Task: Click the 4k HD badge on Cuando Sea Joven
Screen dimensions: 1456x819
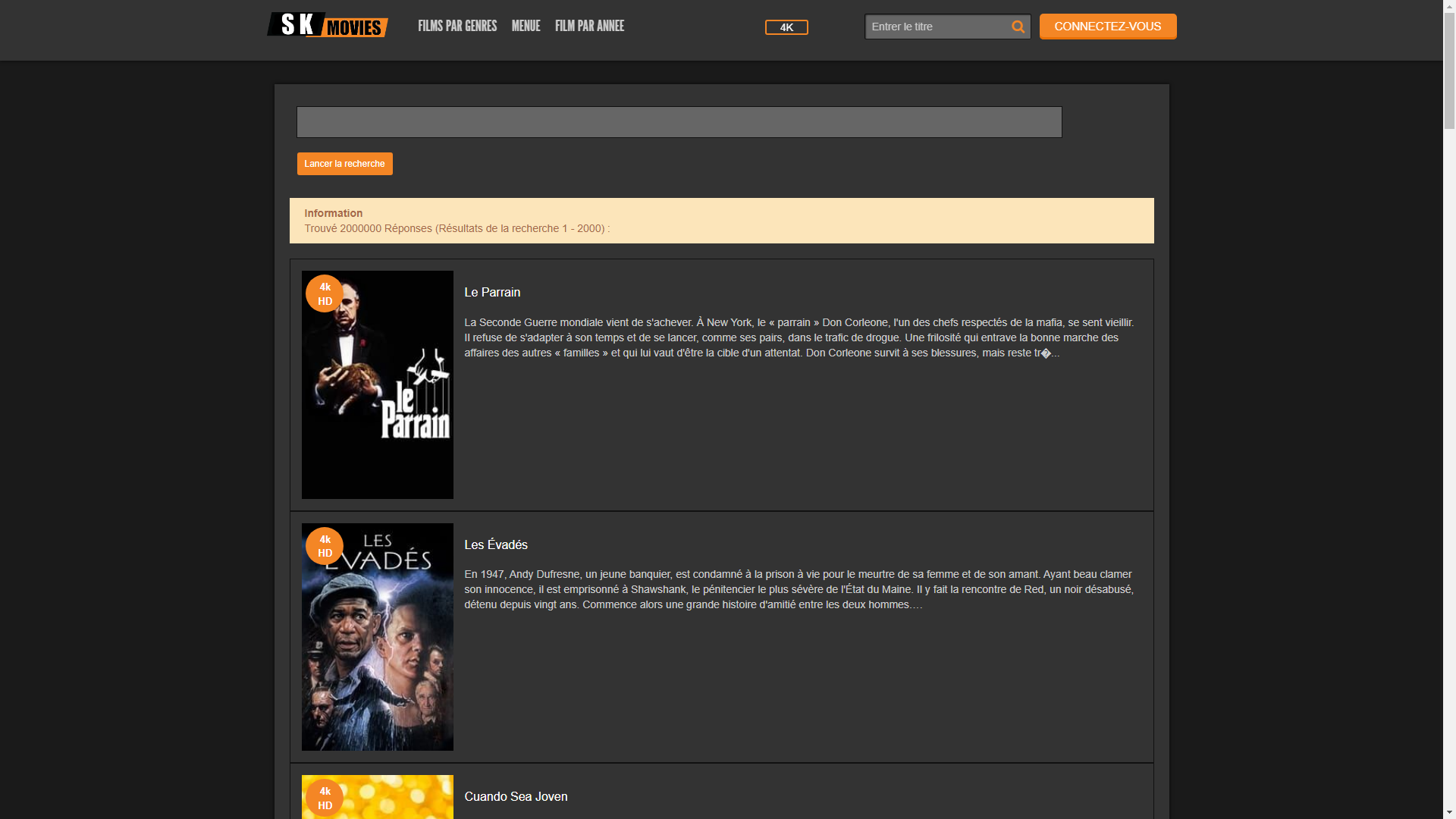Action: 325,798
